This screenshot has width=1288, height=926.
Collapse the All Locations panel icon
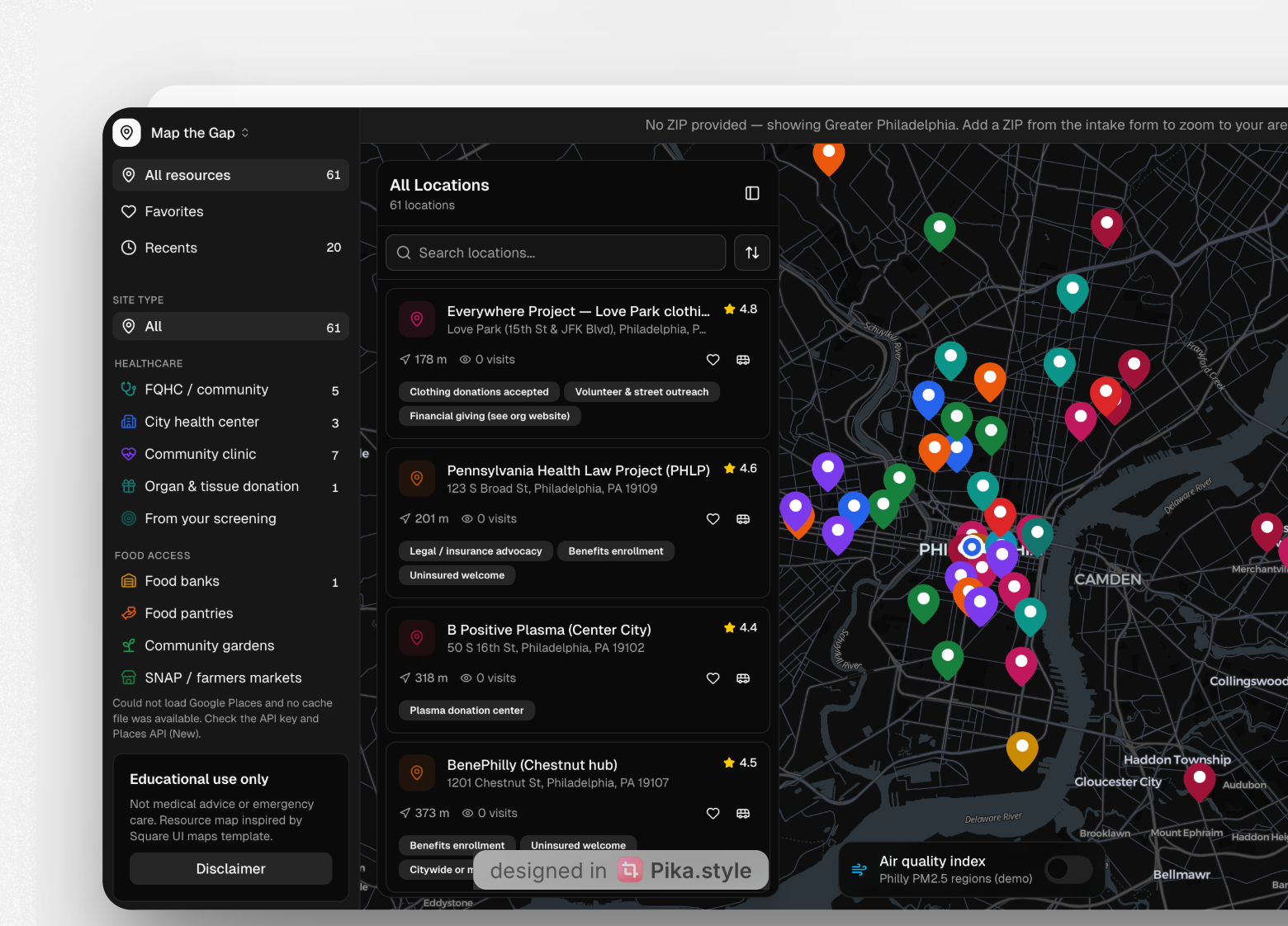click(752, 193)
